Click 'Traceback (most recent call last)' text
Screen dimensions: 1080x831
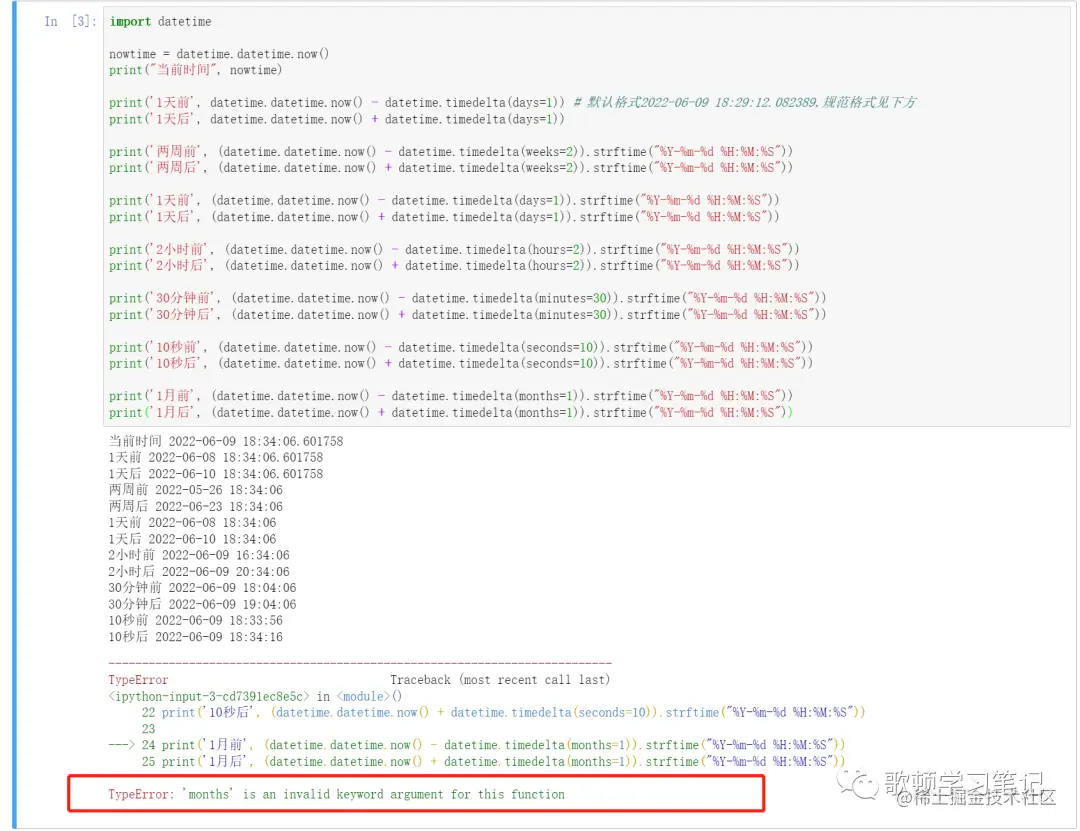pyautogui.click(x=500, y=680)
